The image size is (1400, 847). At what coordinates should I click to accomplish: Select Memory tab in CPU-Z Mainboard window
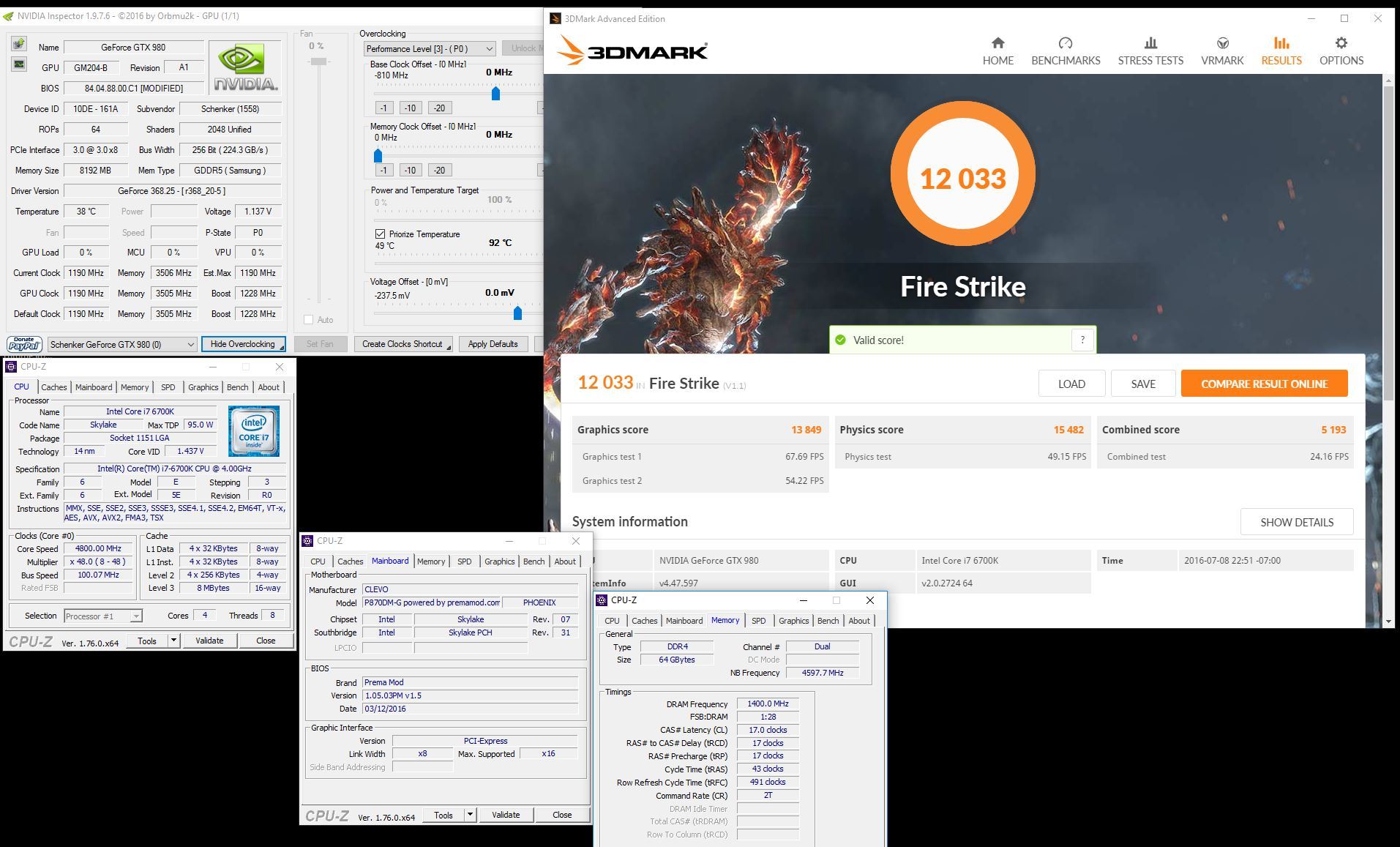point(431,561)
